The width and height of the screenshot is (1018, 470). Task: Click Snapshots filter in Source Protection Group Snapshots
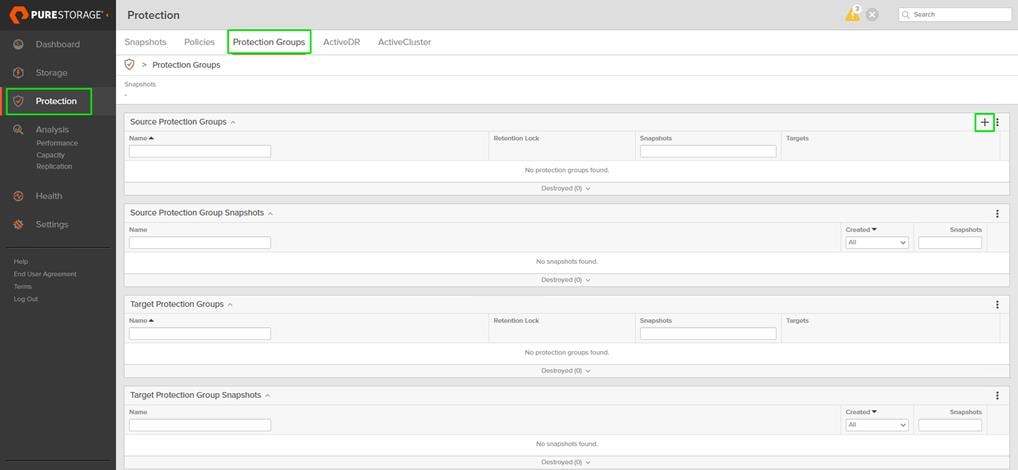pos(950,242)
